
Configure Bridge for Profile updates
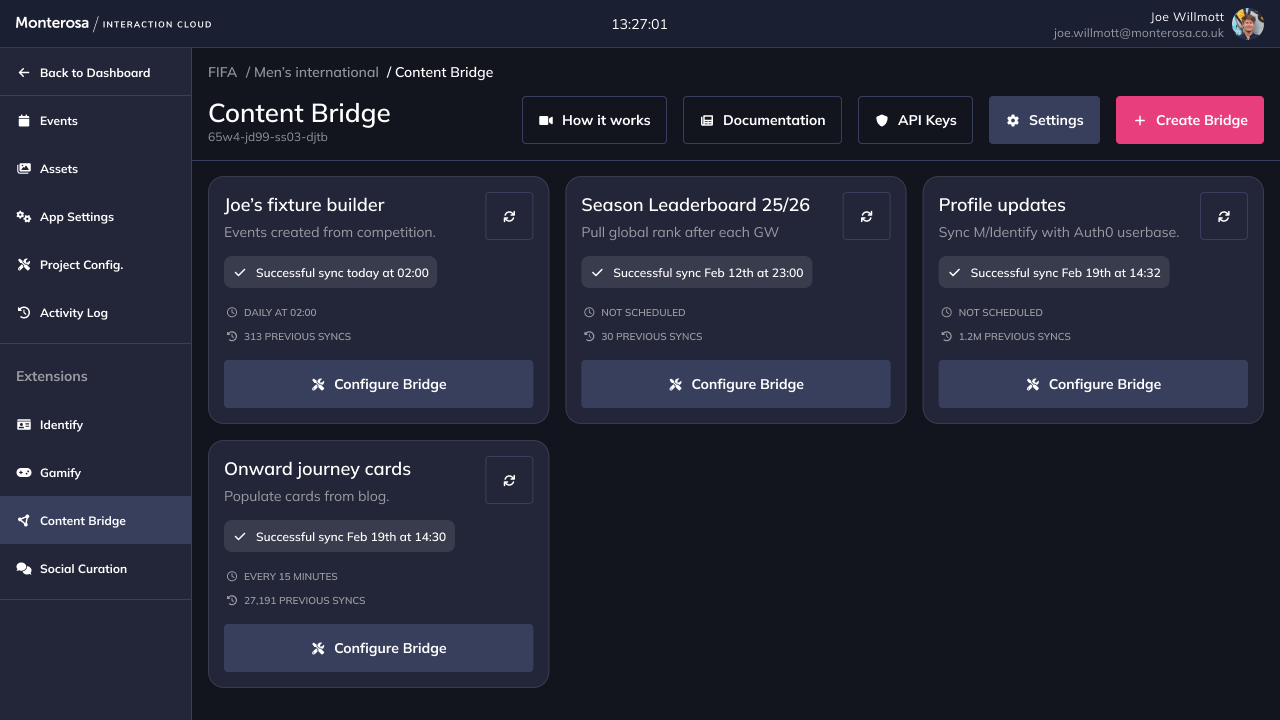(1093, 384)
